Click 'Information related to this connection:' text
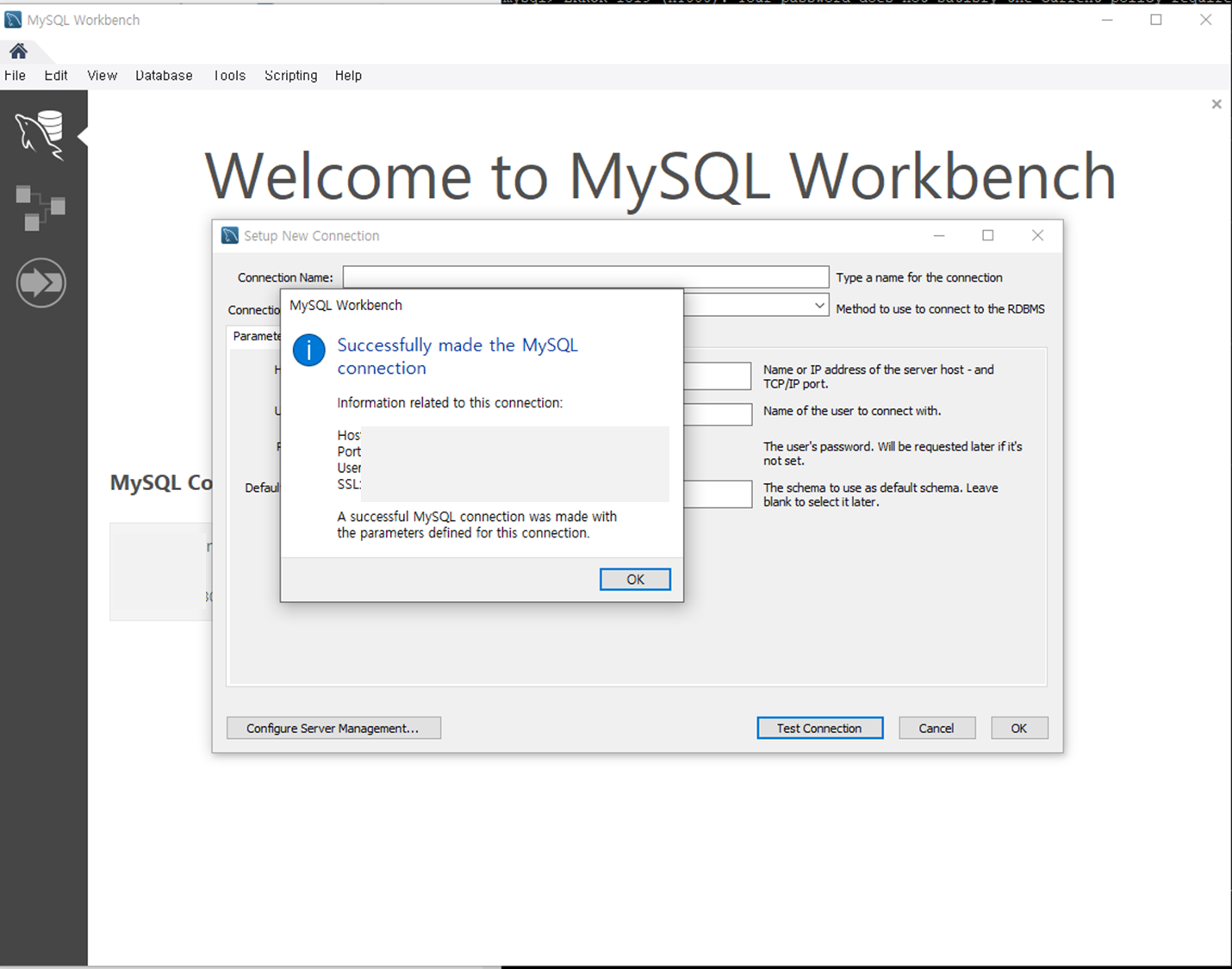This screenshot has height=969, width=1232. pos(450,403)
